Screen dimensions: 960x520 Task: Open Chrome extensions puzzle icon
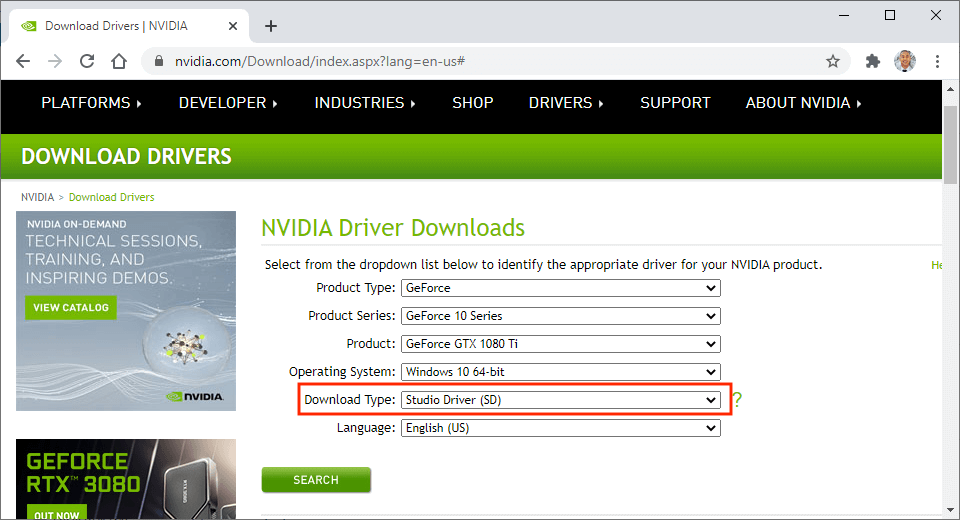[872, 61]
